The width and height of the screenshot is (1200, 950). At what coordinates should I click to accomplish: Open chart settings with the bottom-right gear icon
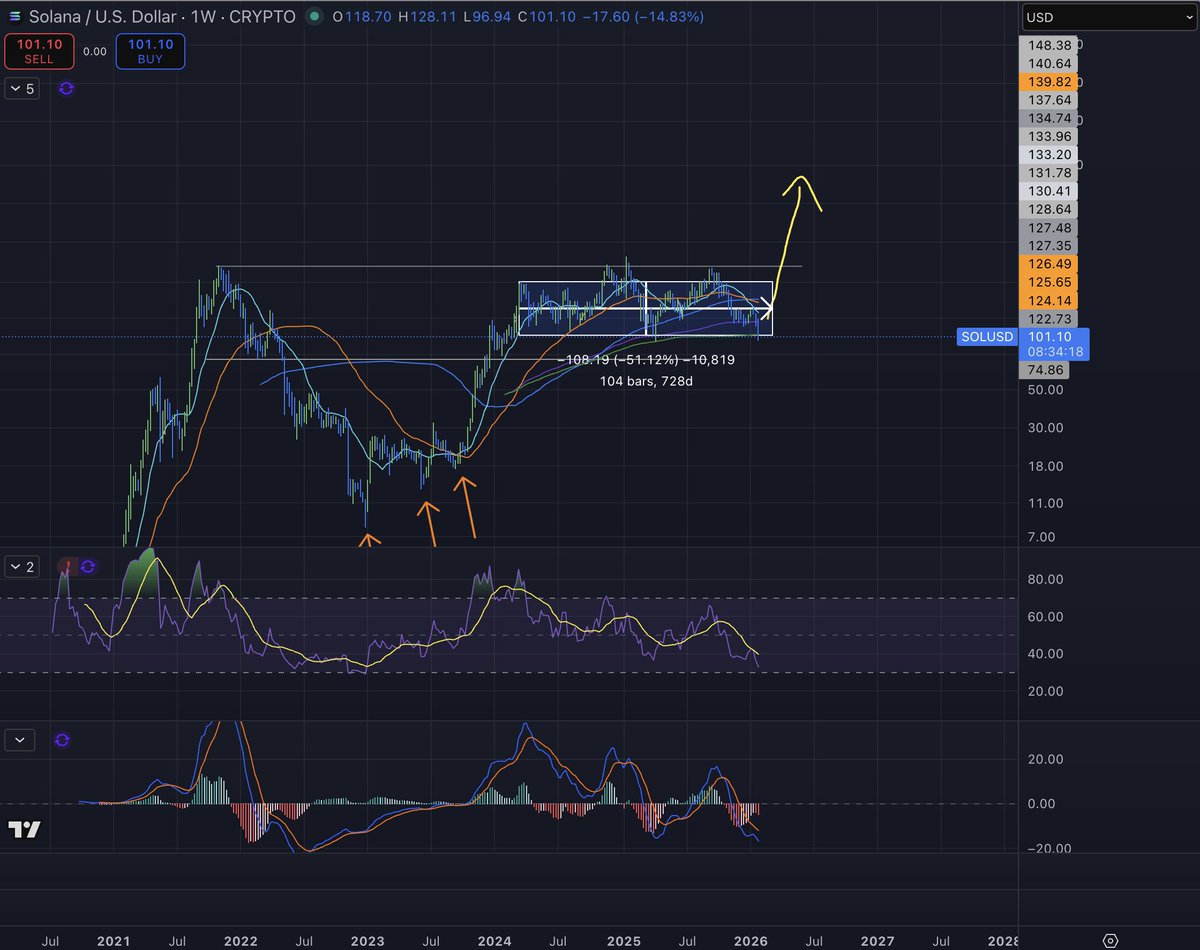(x=1110, y=940)
